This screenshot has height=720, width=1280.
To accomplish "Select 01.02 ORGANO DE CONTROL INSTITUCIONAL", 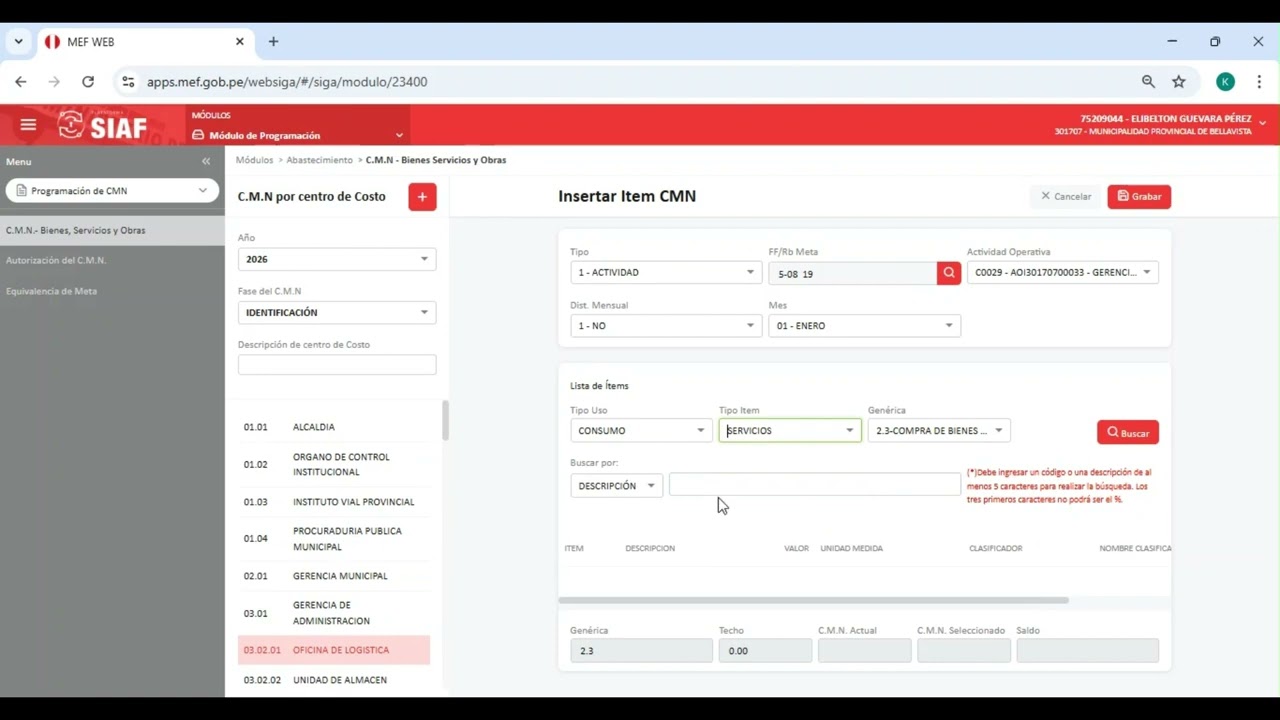I will (334, 464).
